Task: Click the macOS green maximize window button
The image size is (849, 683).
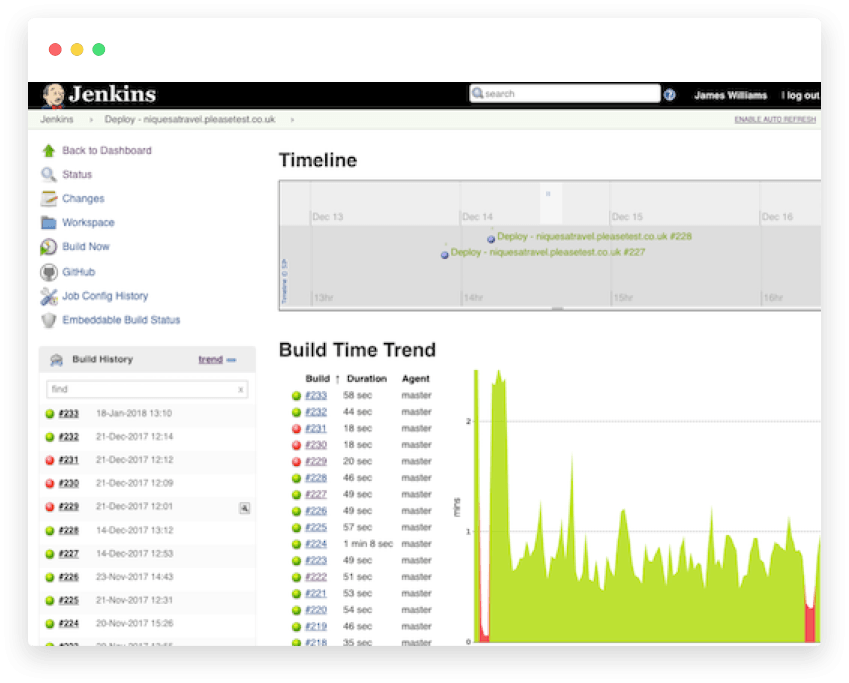Action: (99, 50)
